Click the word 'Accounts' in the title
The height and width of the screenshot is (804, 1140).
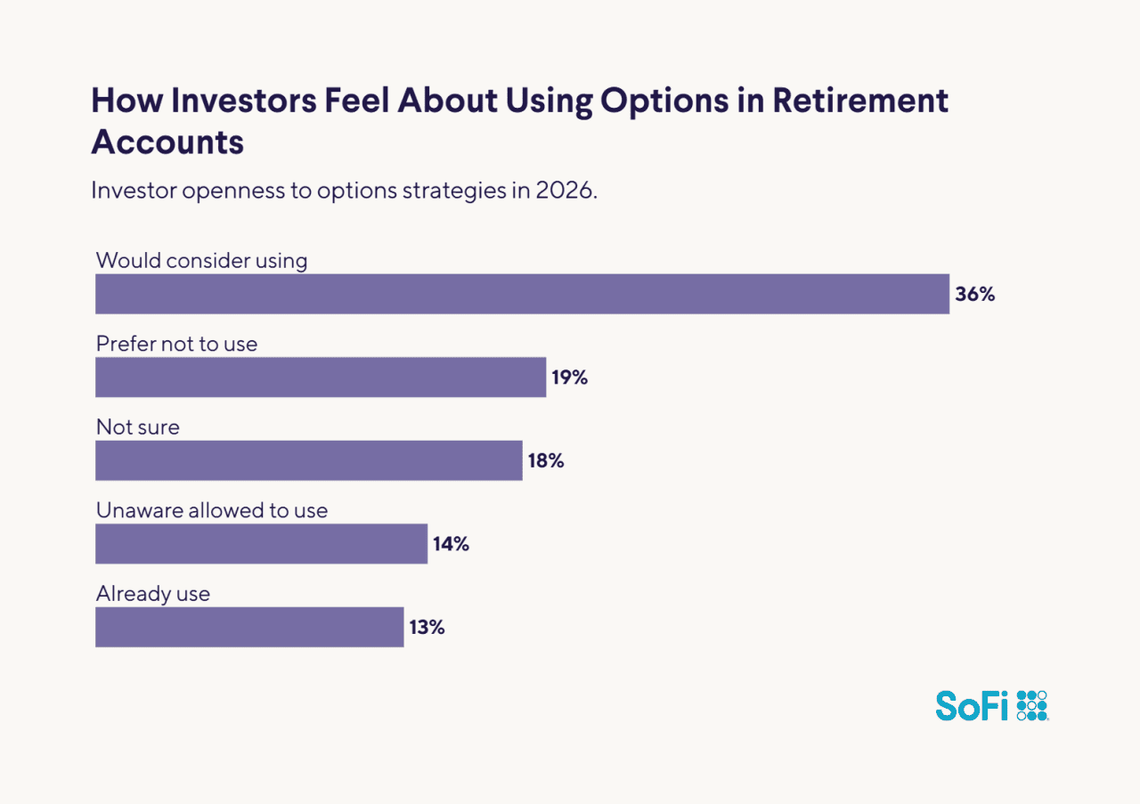point(167,142)
